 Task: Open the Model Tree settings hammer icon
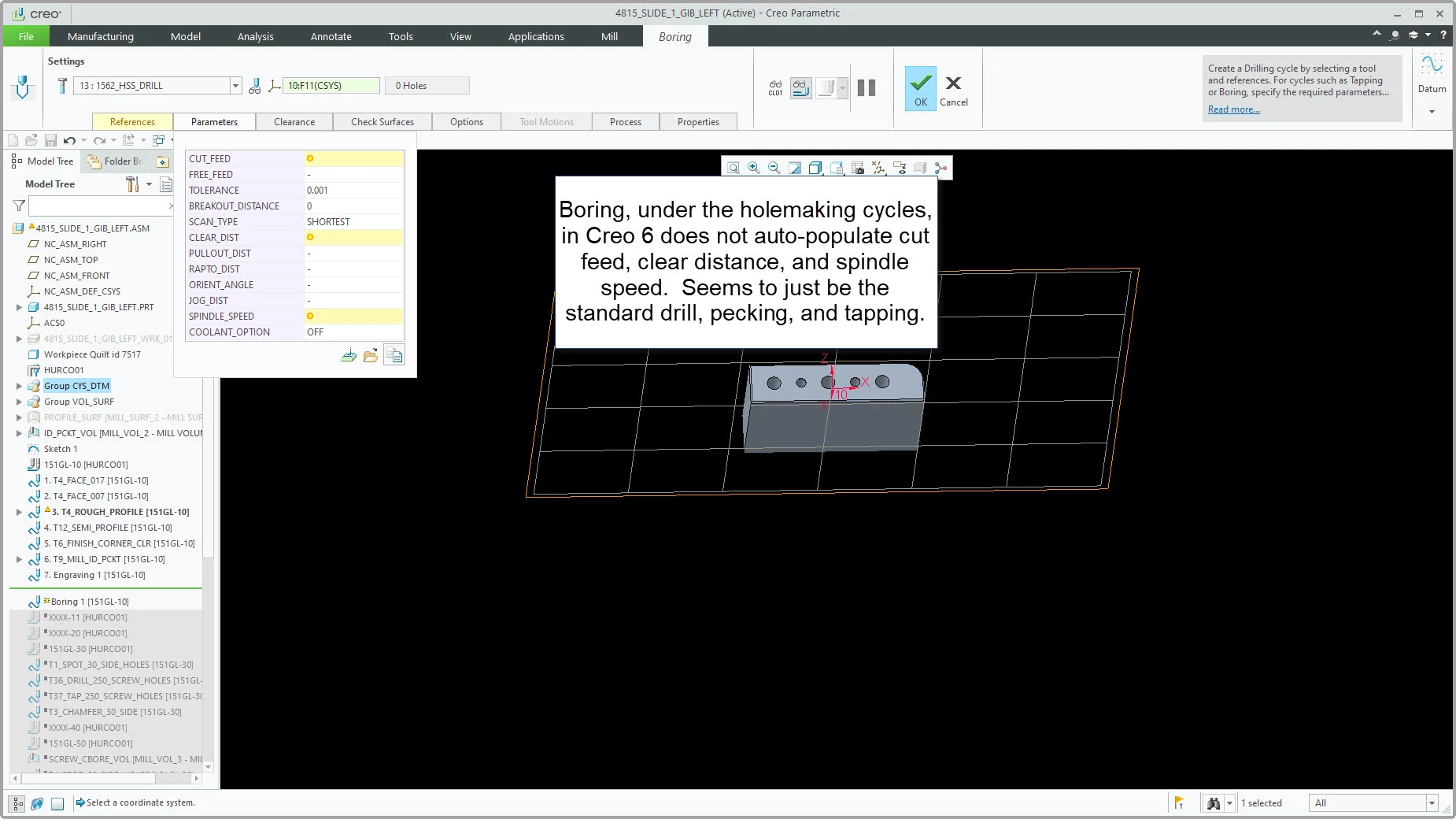pyautogui.click(x=132, y=184)
